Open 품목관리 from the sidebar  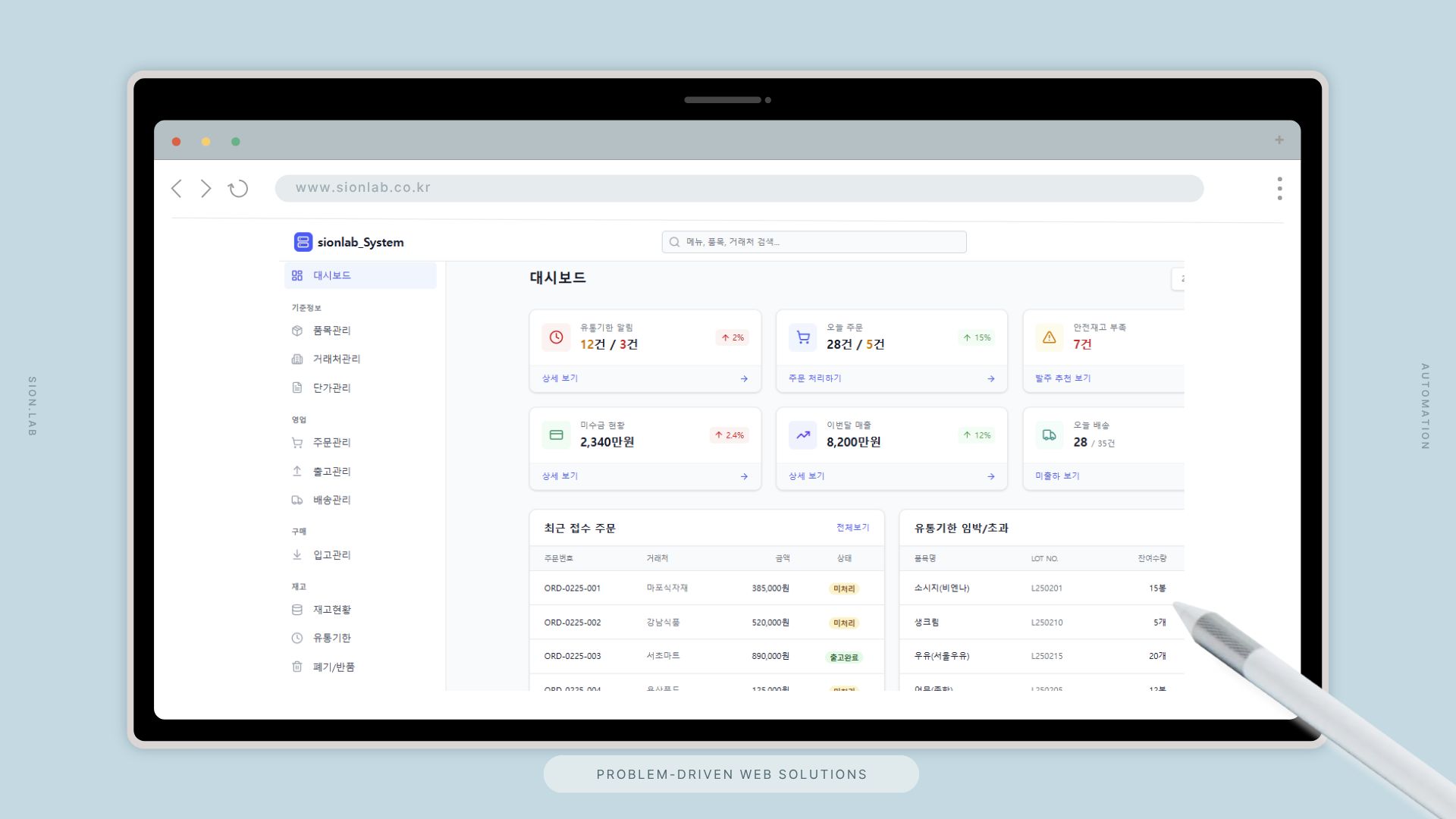pos(331,331)
